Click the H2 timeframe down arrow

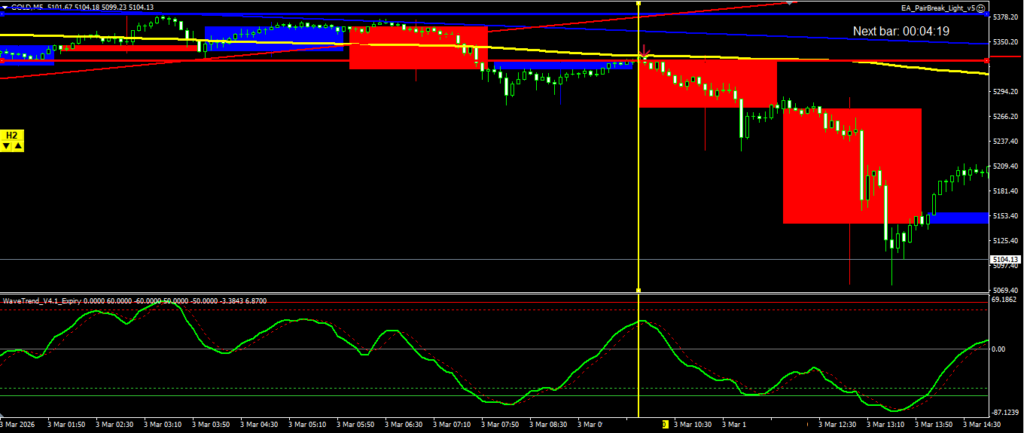7,146
